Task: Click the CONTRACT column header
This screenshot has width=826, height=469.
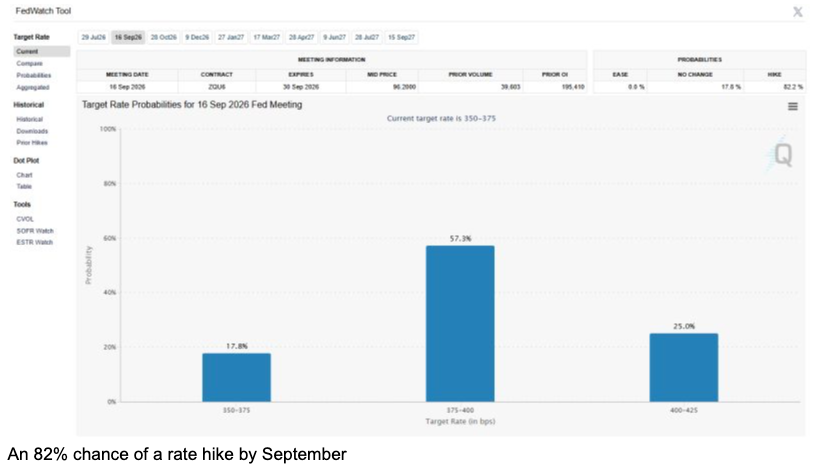Action: tap(217, 74)
